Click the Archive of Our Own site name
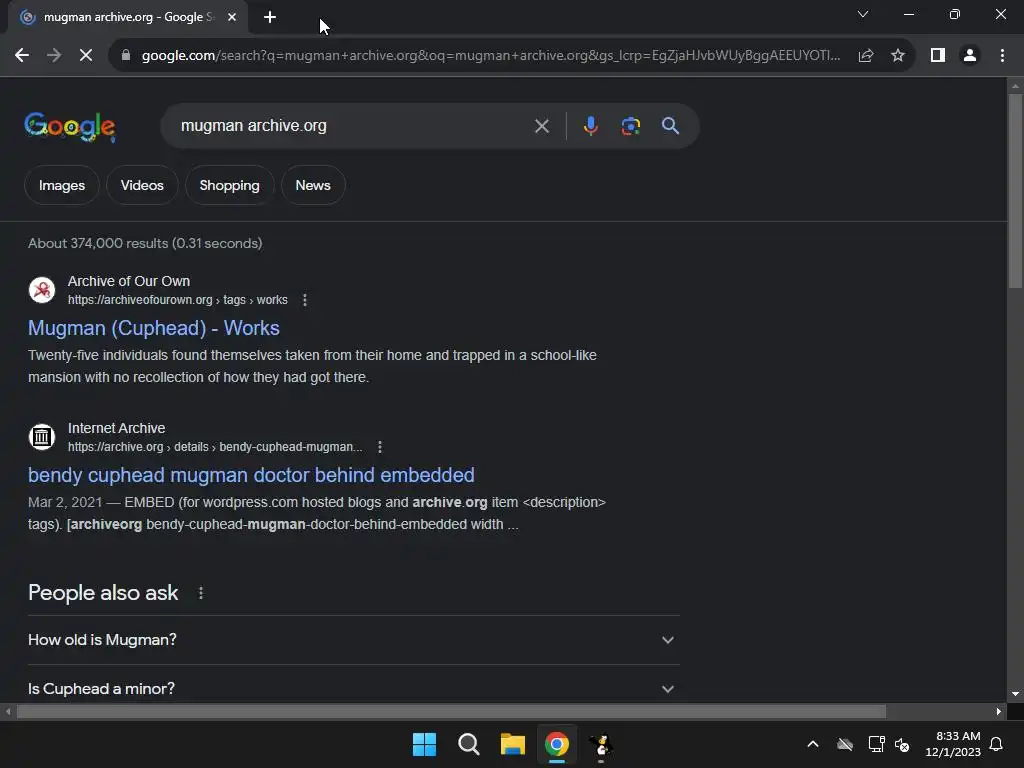Viewport: 1024px width, 768px height. [129, 281]
